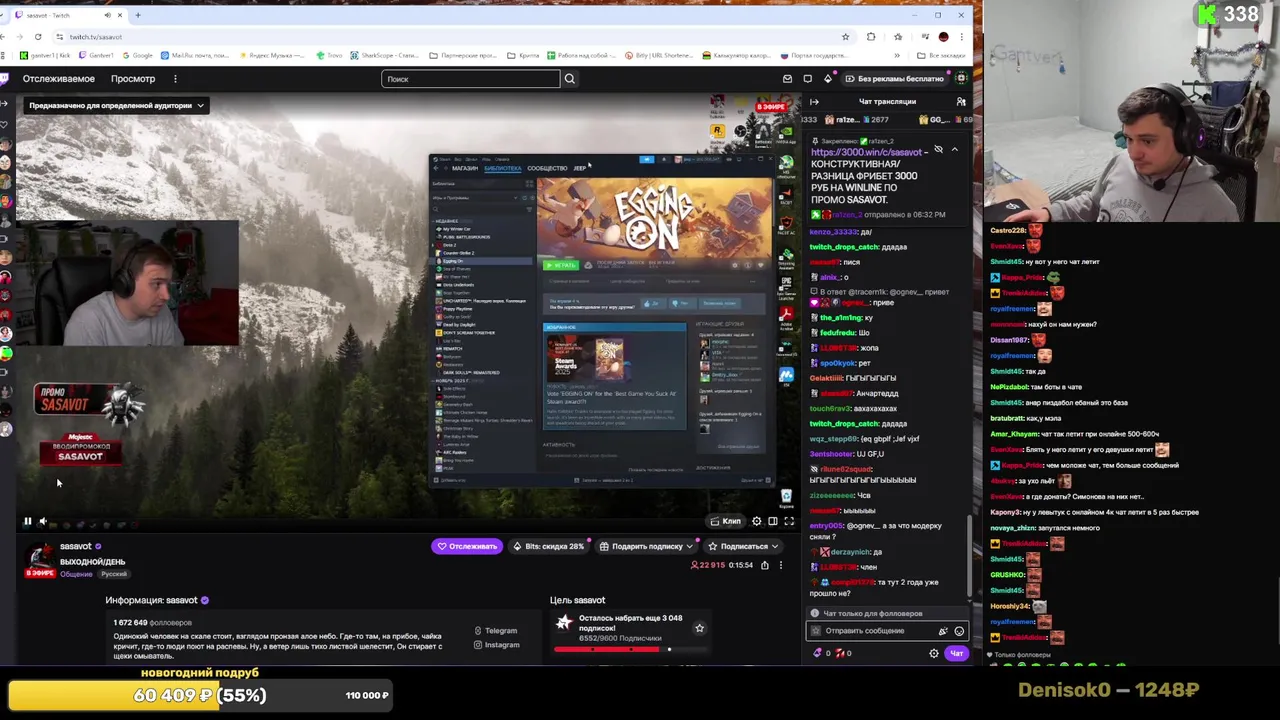Click sasavot channel name under player
Screen dimensions: 1280x720
[76, 546]
